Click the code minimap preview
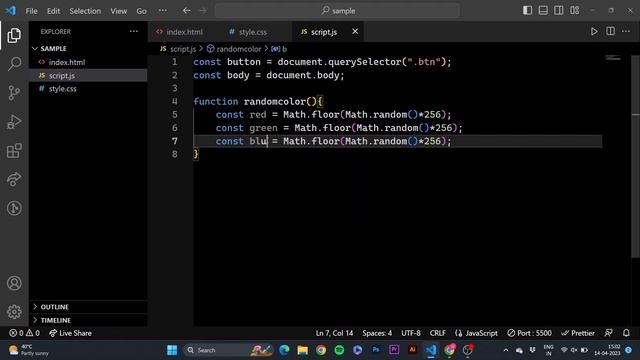The height and width of the screenshot is (360, 640). pos(613,58)
